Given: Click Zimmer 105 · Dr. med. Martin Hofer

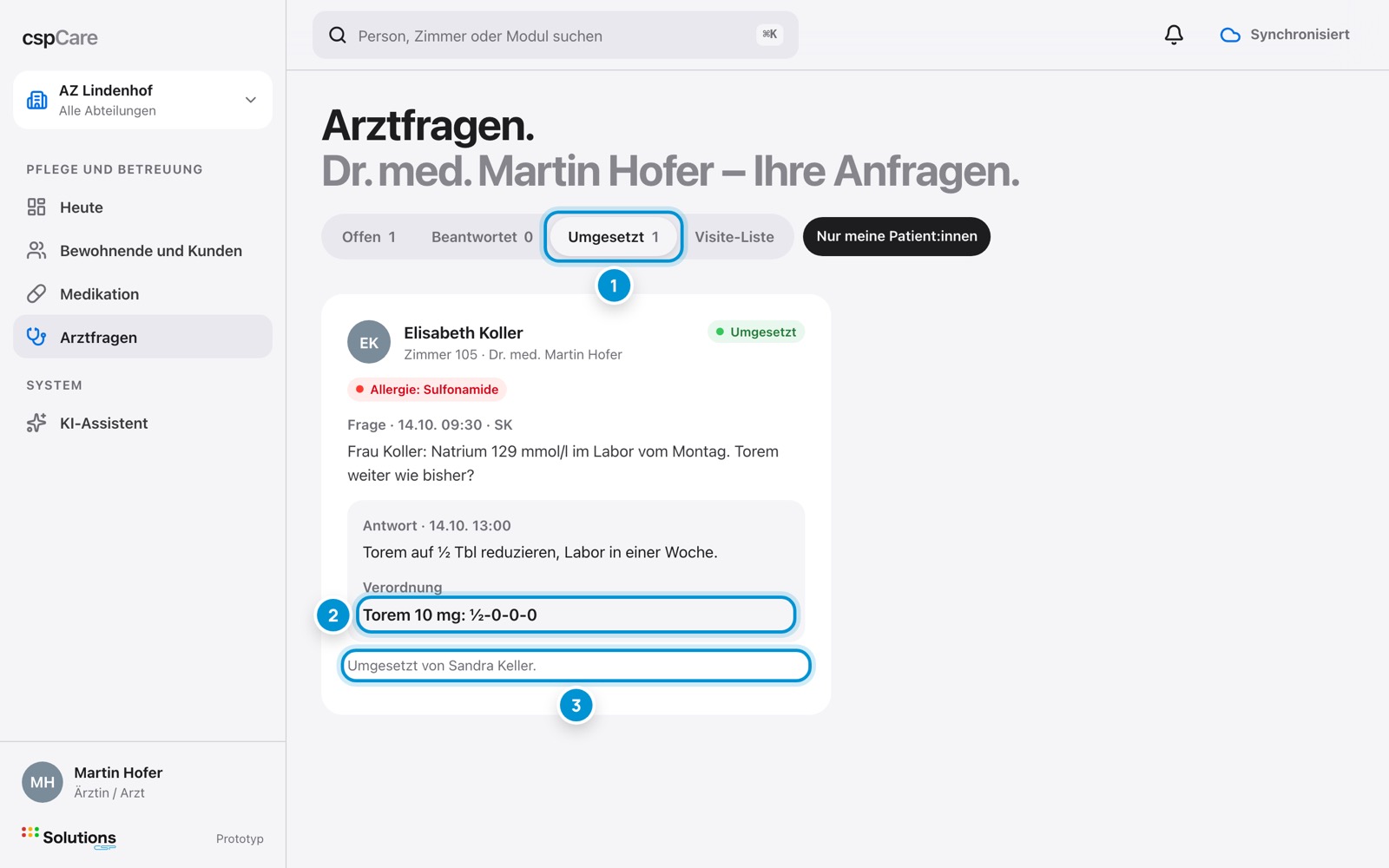Looking at the screenshot, I should [513, 354].
